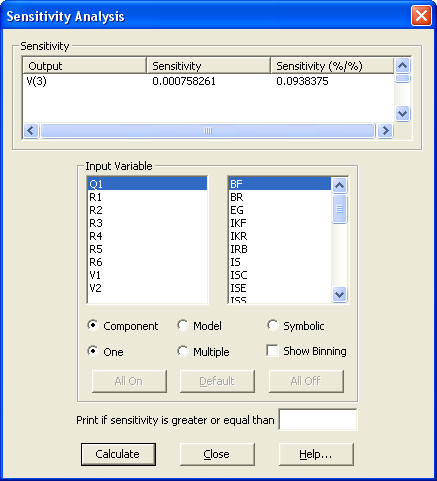Click left arrow of horizontal scrollbar

tap(31, 130)
